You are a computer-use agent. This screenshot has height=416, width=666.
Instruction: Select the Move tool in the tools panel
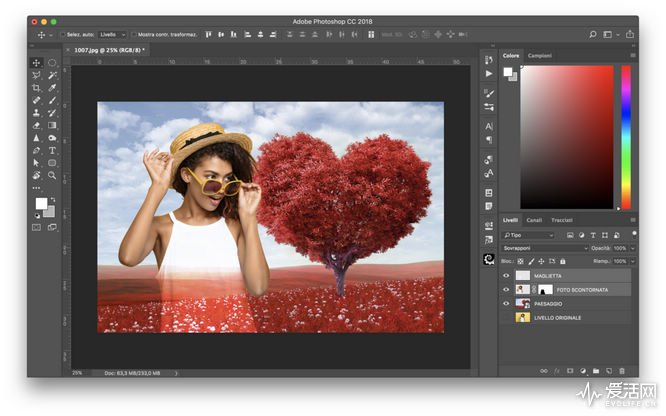[x=37, y=63]
